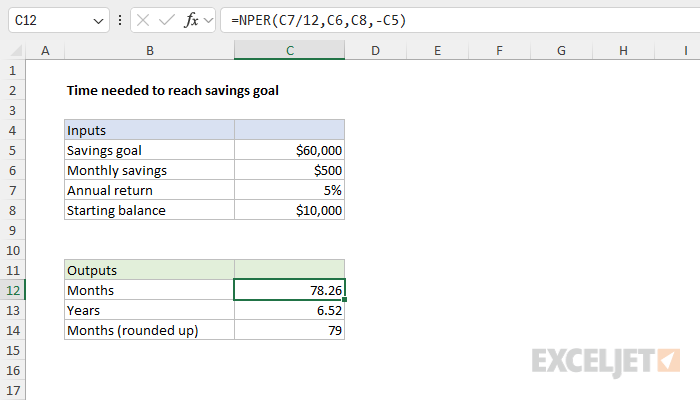Click the Name Box showing C12
700x400 pixels.
(58, 20)
